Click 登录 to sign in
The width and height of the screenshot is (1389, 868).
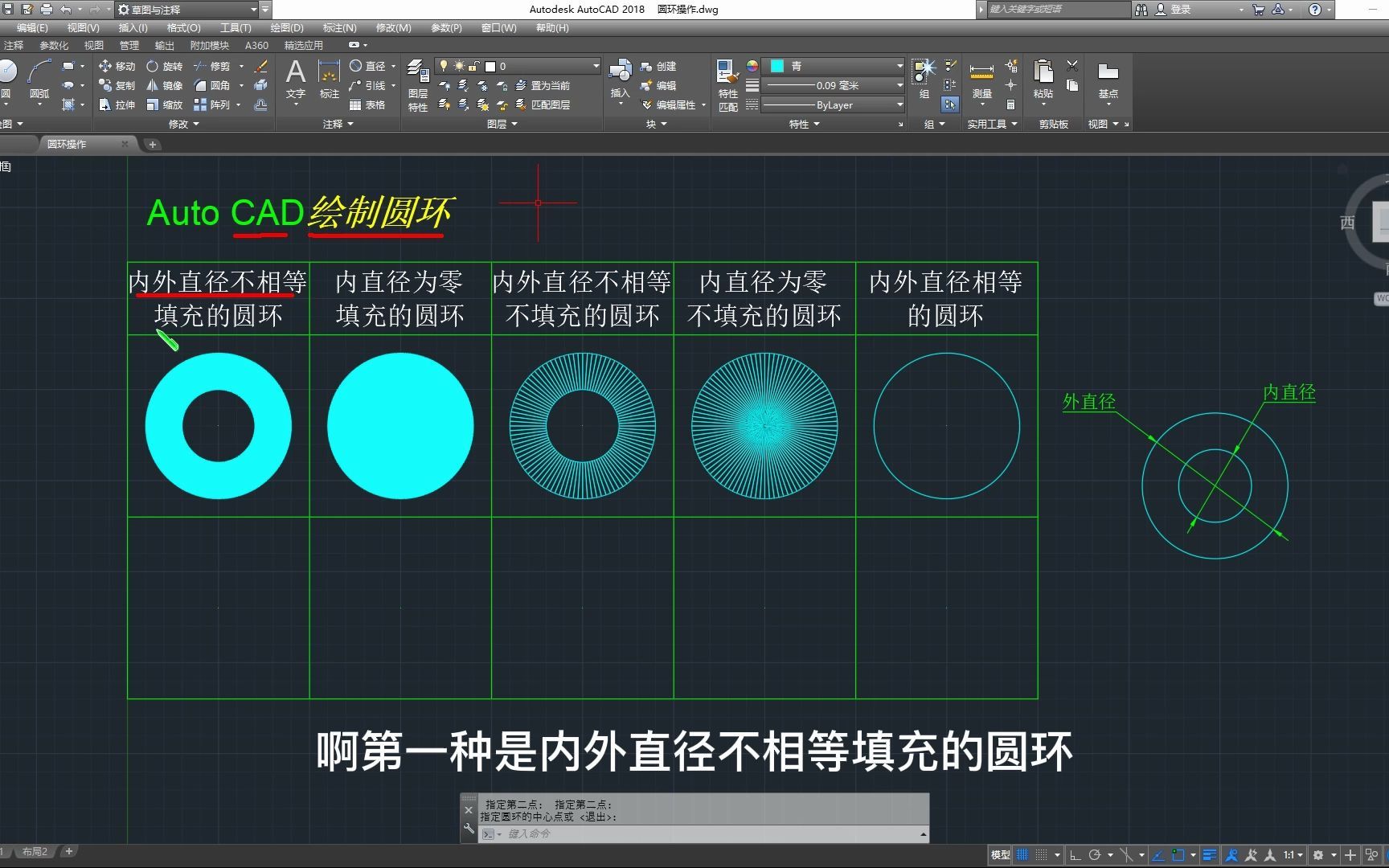(x=1182, y=10)
